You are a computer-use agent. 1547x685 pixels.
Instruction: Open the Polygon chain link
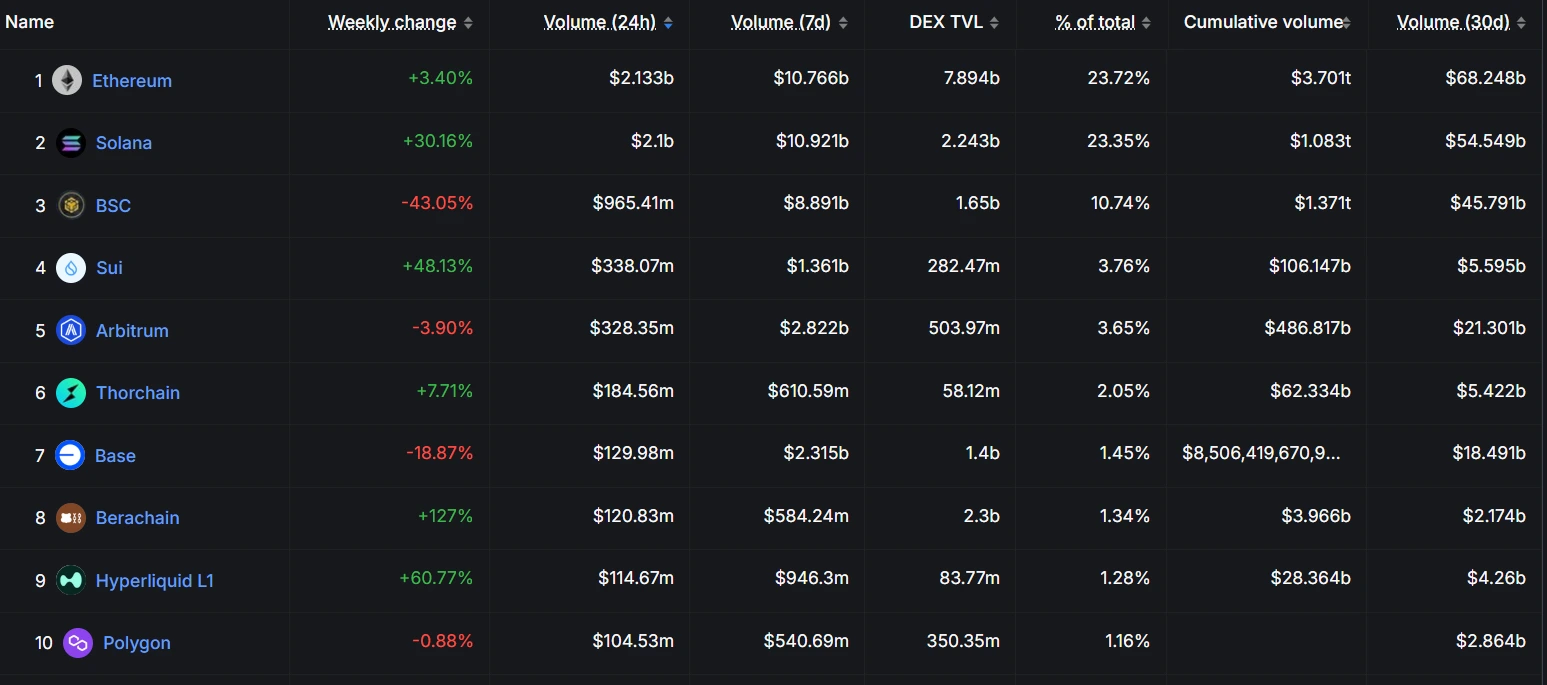[x=137, y=643]
